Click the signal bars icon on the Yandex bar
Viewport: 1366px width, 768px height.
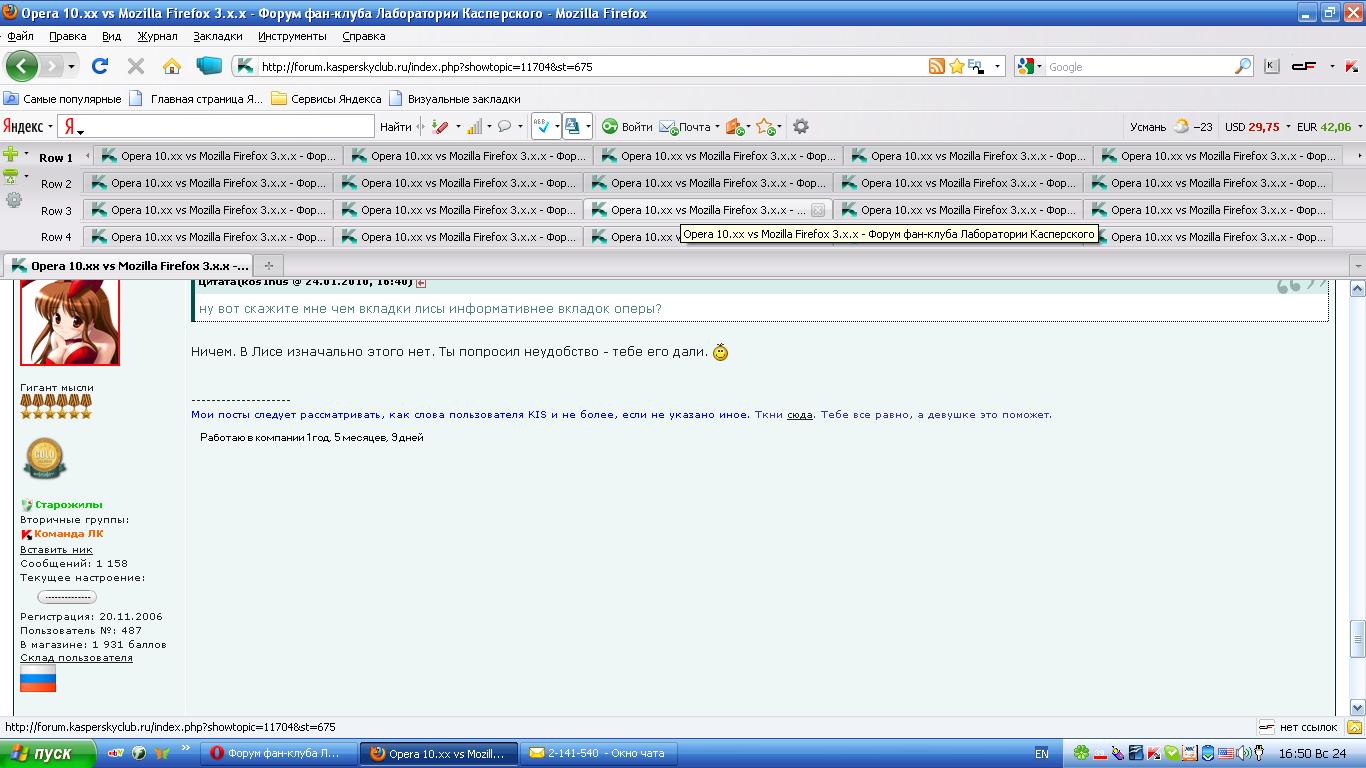(x=474, y=127)
